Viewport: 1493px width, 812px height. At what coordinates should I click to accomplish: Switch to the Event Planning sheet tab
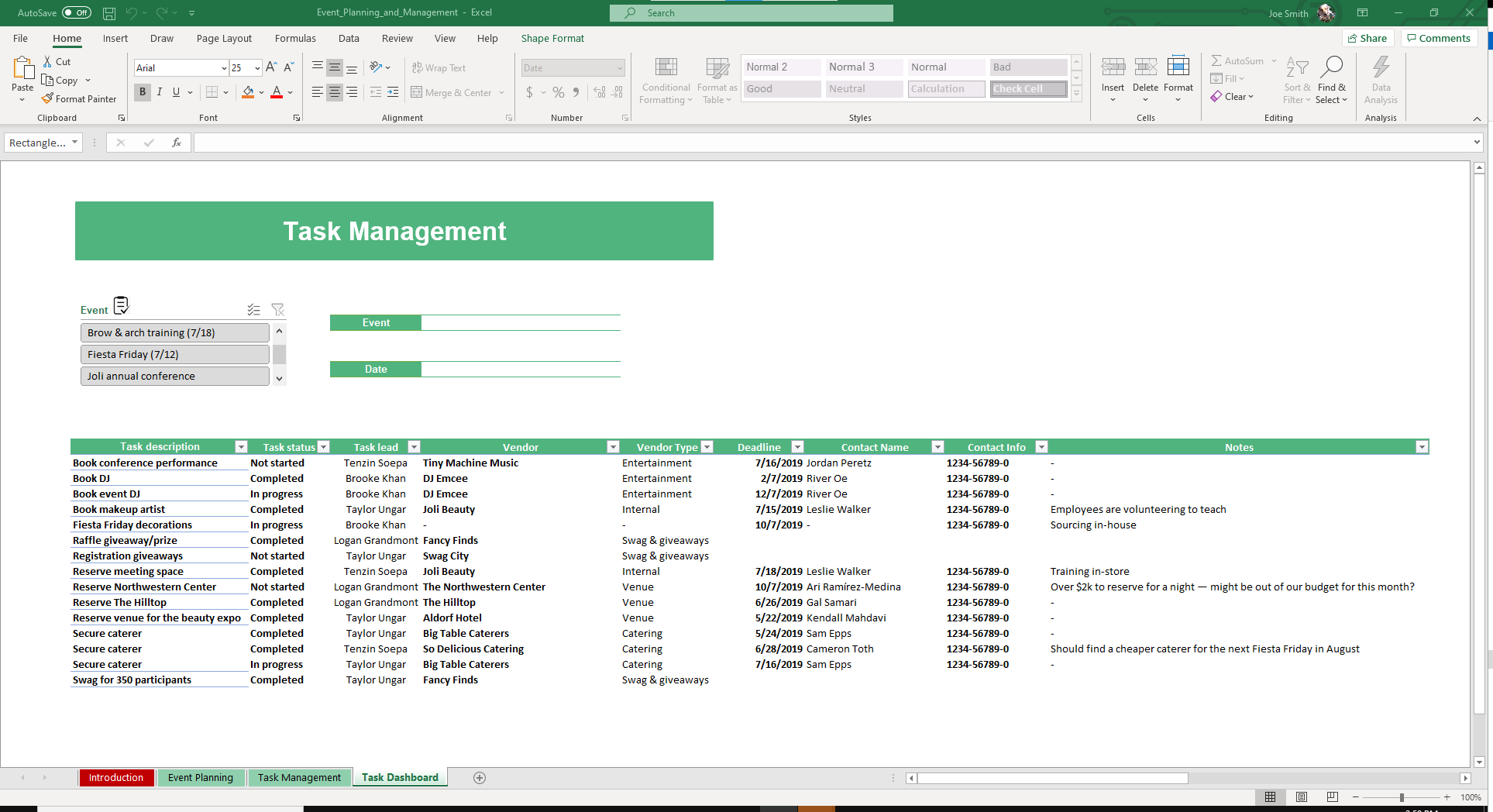click(200, 778)
